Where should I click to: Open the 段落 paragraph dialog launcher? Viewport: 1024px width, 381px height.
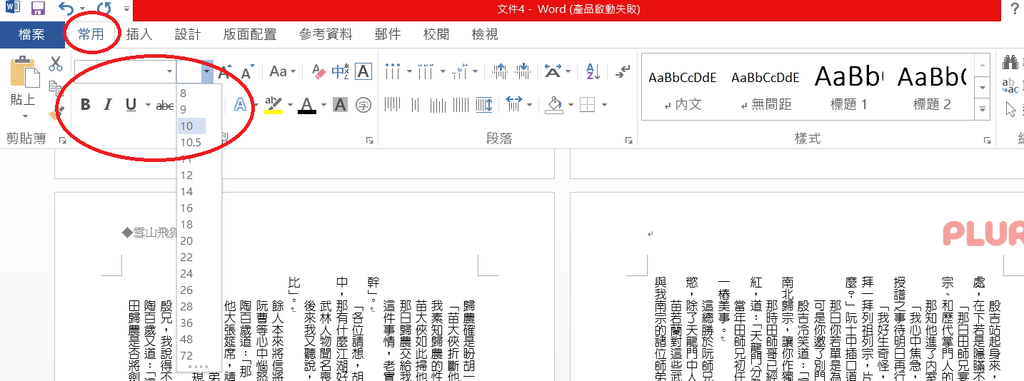coord(629,140)
